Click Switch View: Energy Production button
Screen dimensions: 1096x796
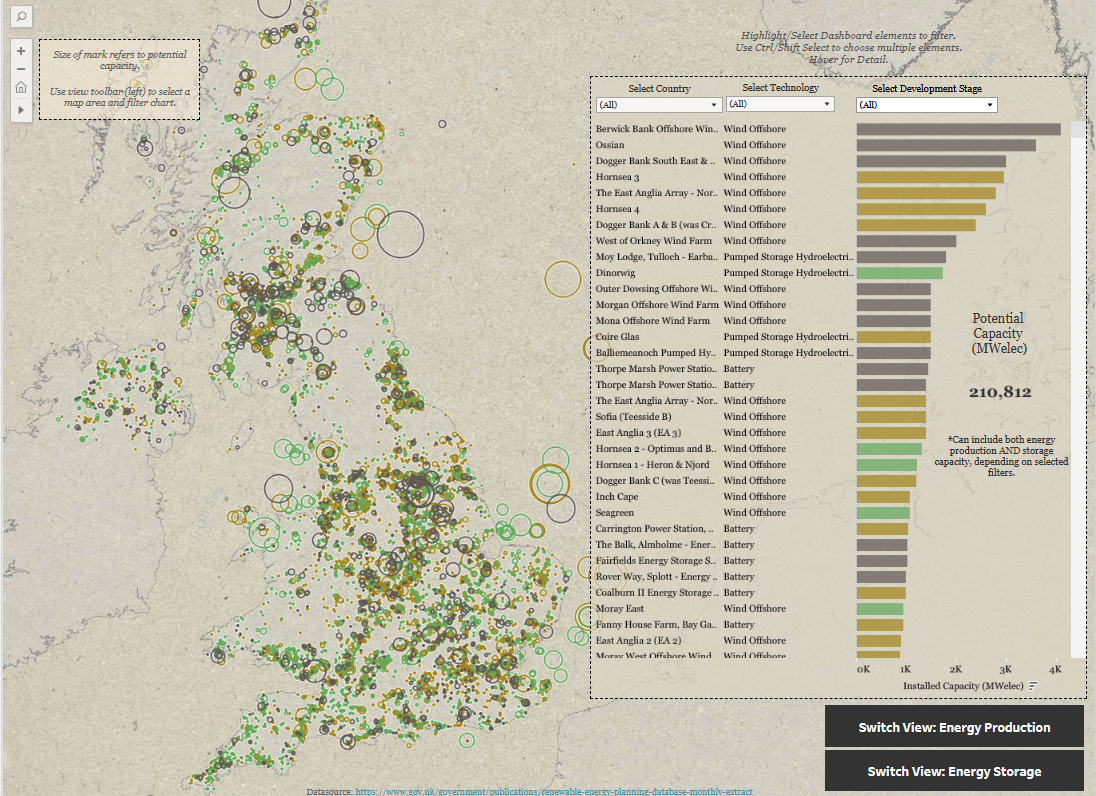(954, 727)
